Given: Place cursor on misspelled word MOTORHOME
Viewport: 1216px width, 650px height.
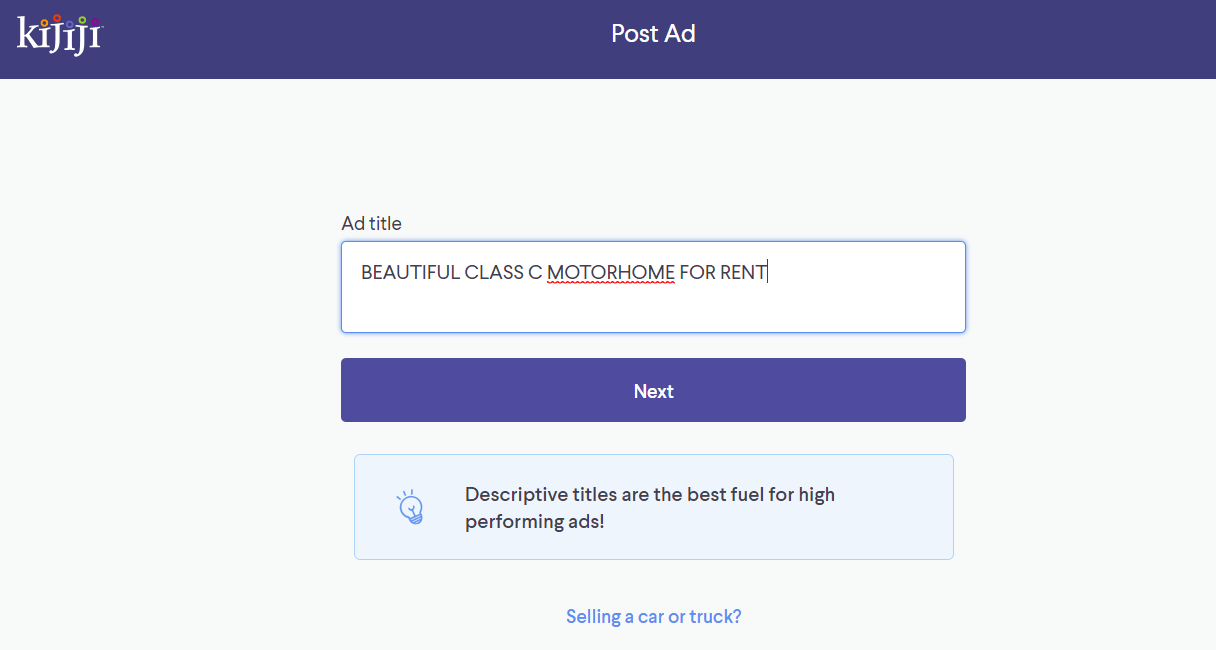Looking at the screenshot, I should pos(611,272).
